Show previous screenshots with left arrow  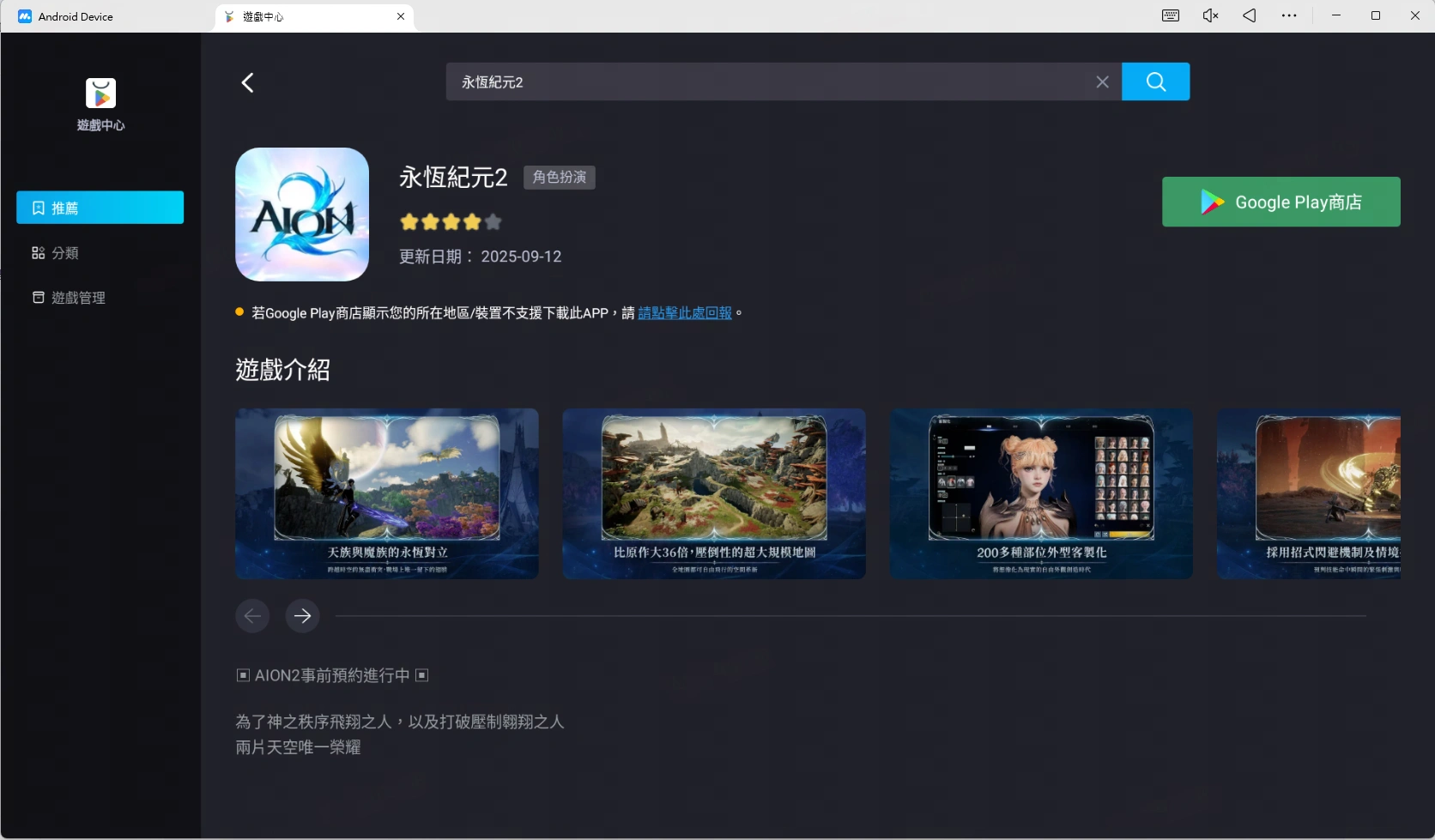click(x=252, y=615)
